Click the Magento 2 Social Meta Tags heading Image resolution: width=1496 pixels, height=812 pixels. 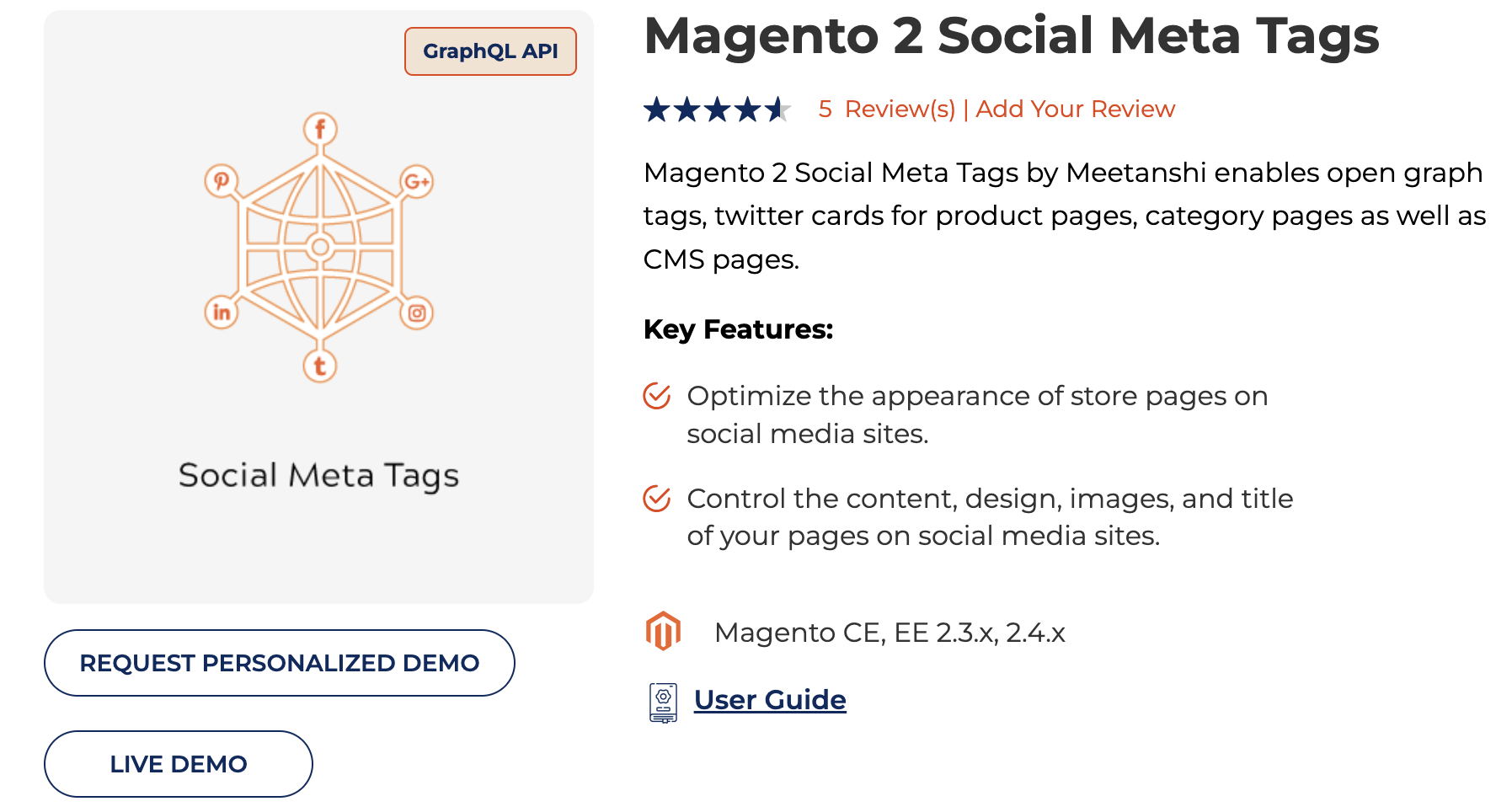click(1011, 35)
